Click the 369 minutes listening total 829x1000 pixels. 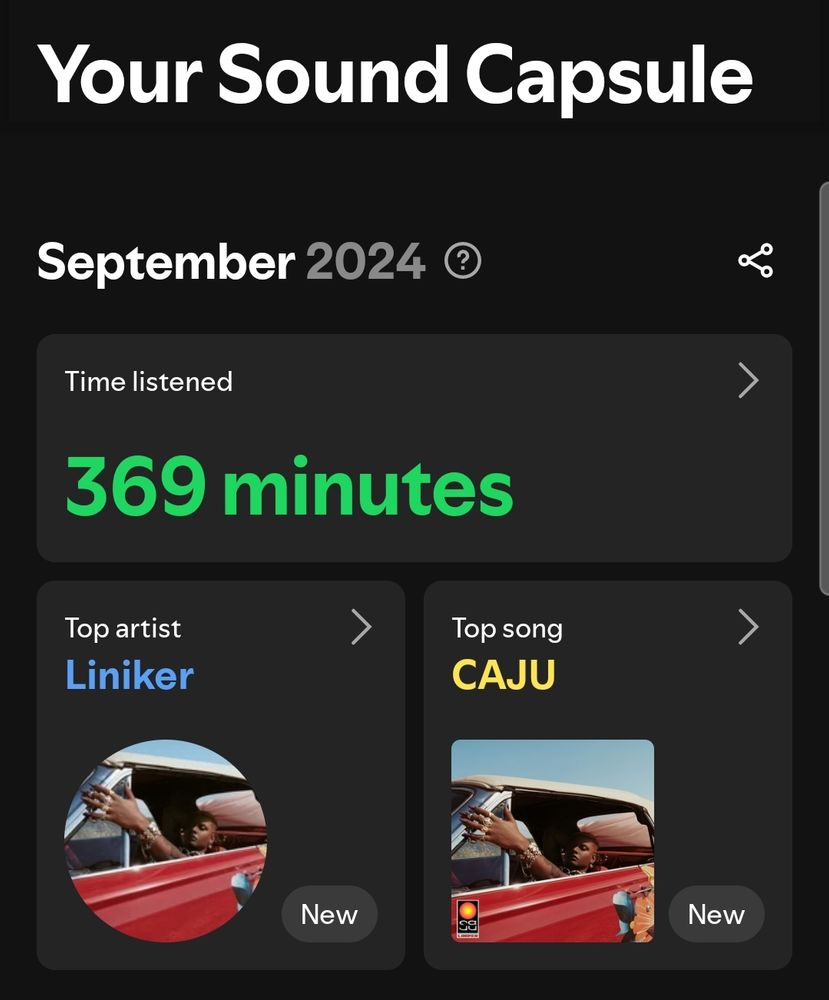click(289, 487)
